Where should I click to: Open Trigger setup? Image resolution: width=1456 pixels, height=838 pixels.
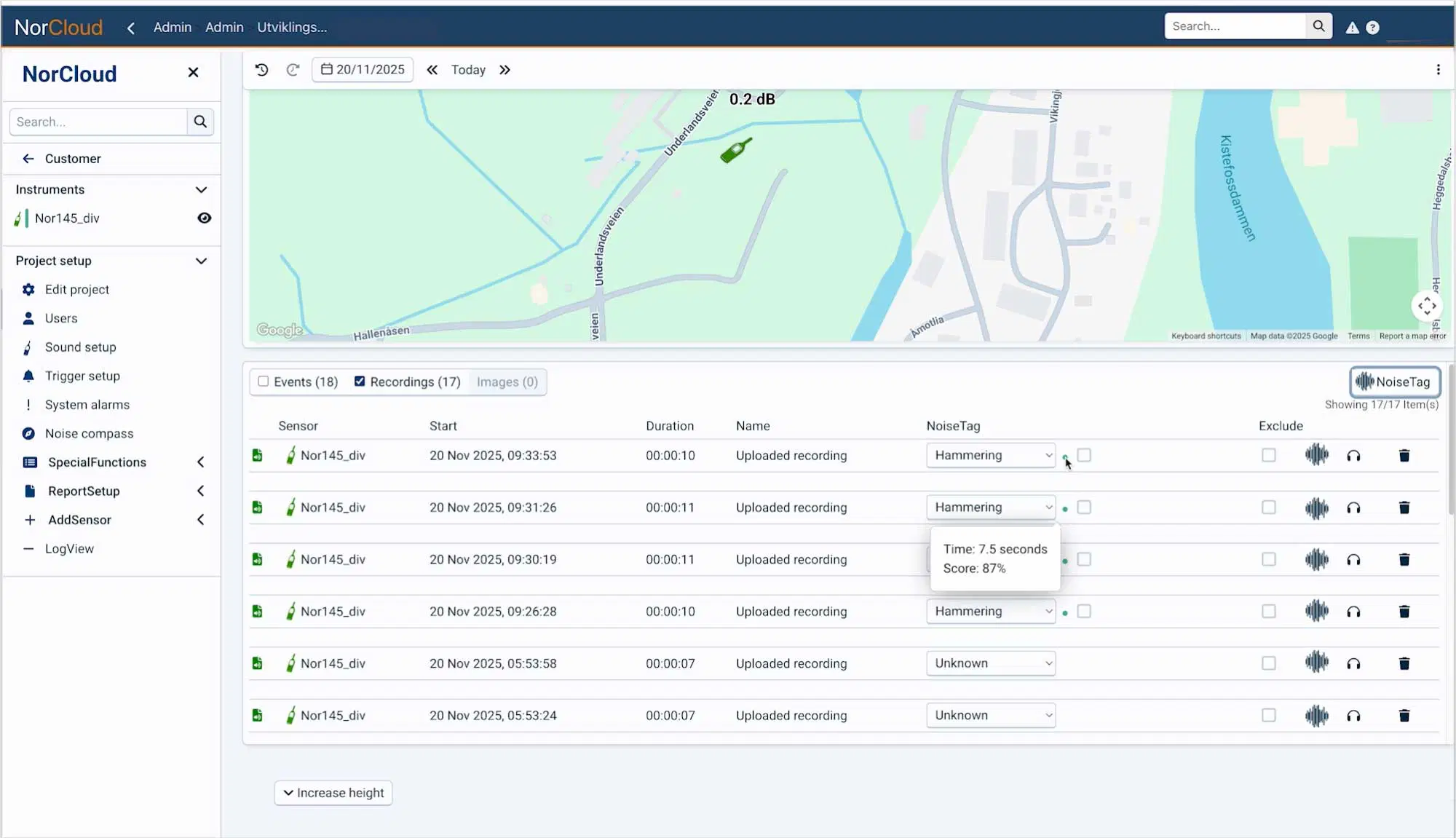pos(82,376)
